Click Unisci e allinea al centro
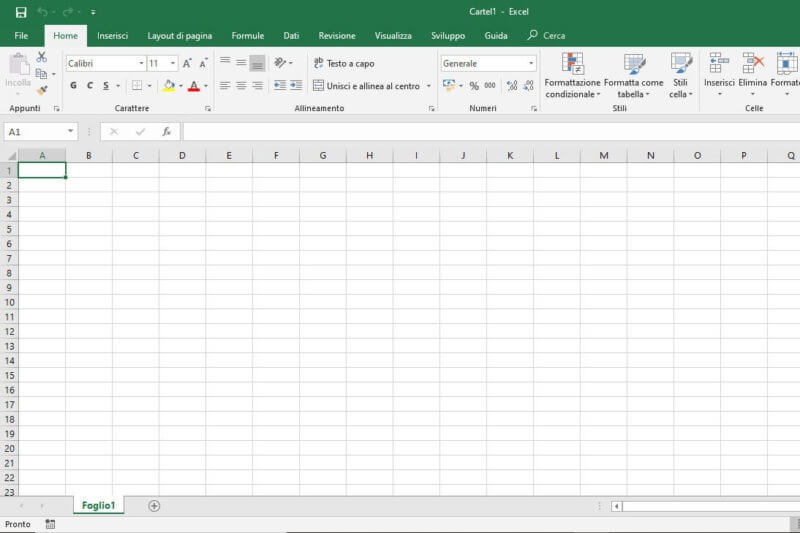The image size is (800, 533). [x=366, y=86]
